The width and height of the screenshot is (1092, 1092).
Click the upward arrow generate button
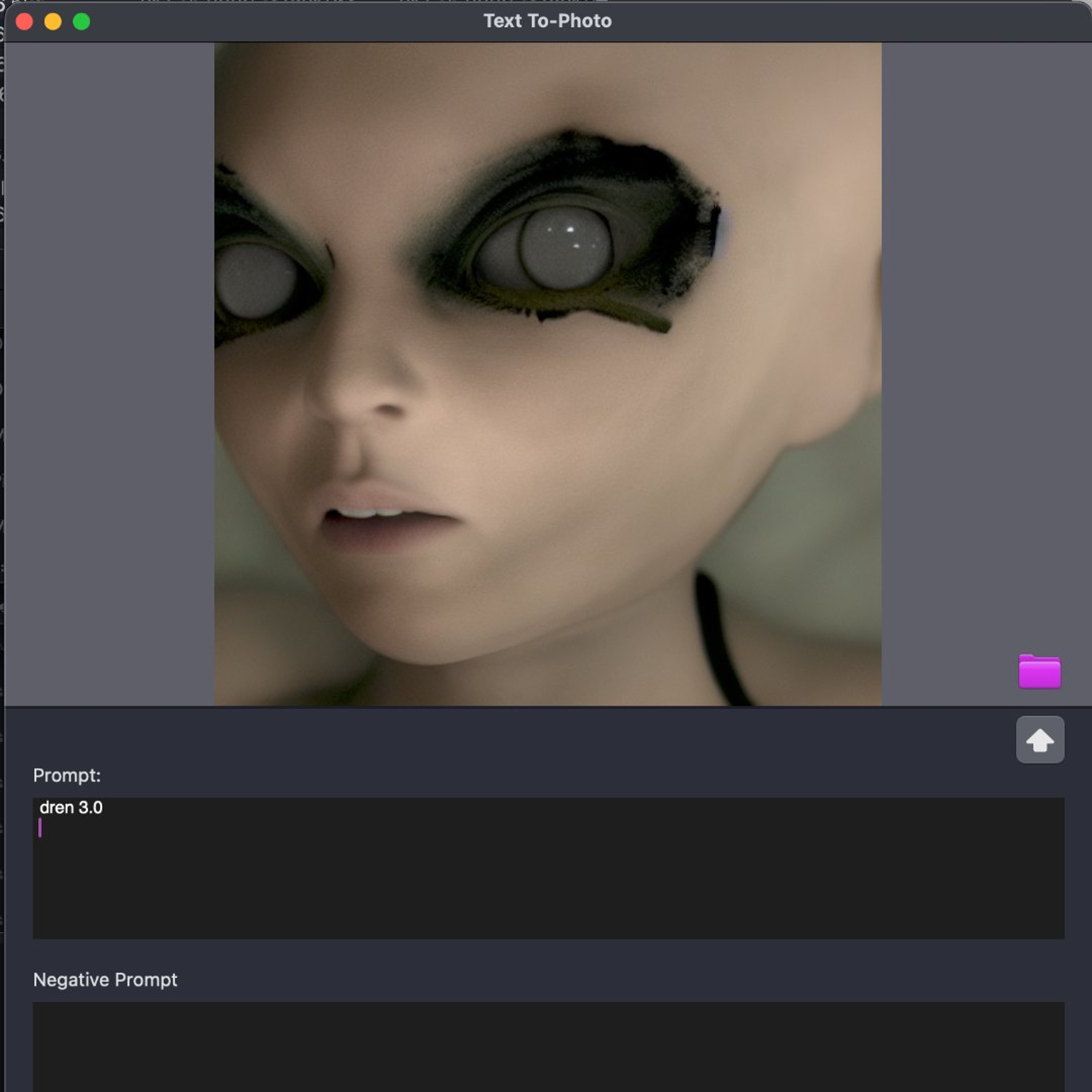[x=1040, y=740]
